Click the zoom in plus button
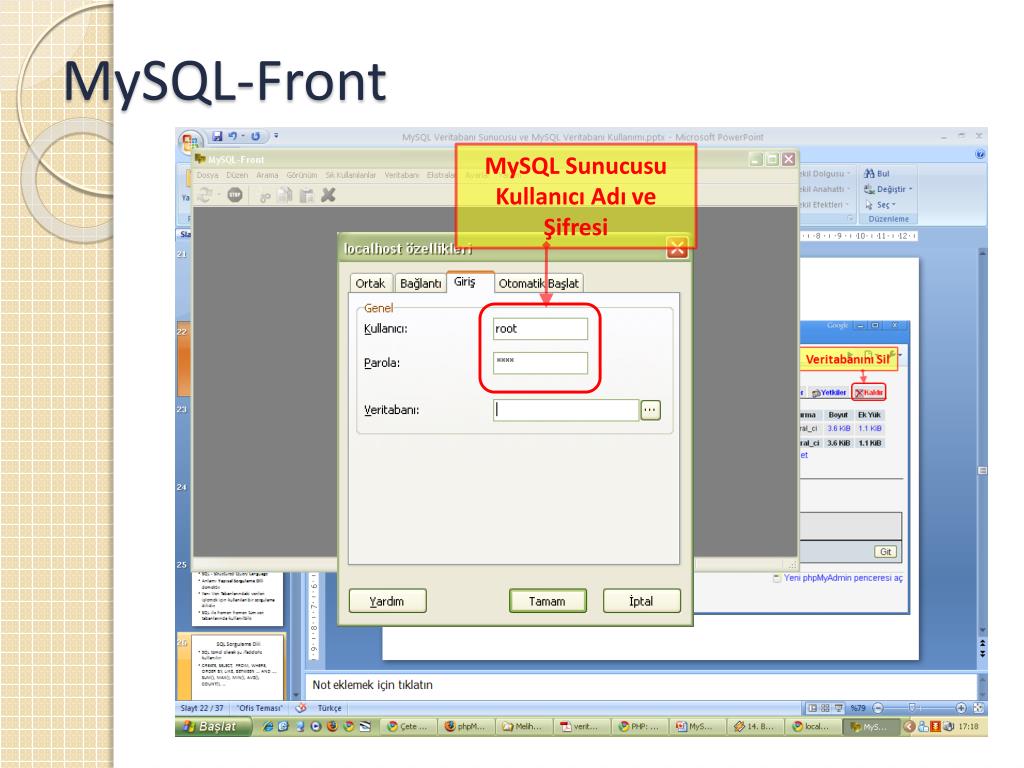This screenshot has width=1024, height=768. (961, 708)
